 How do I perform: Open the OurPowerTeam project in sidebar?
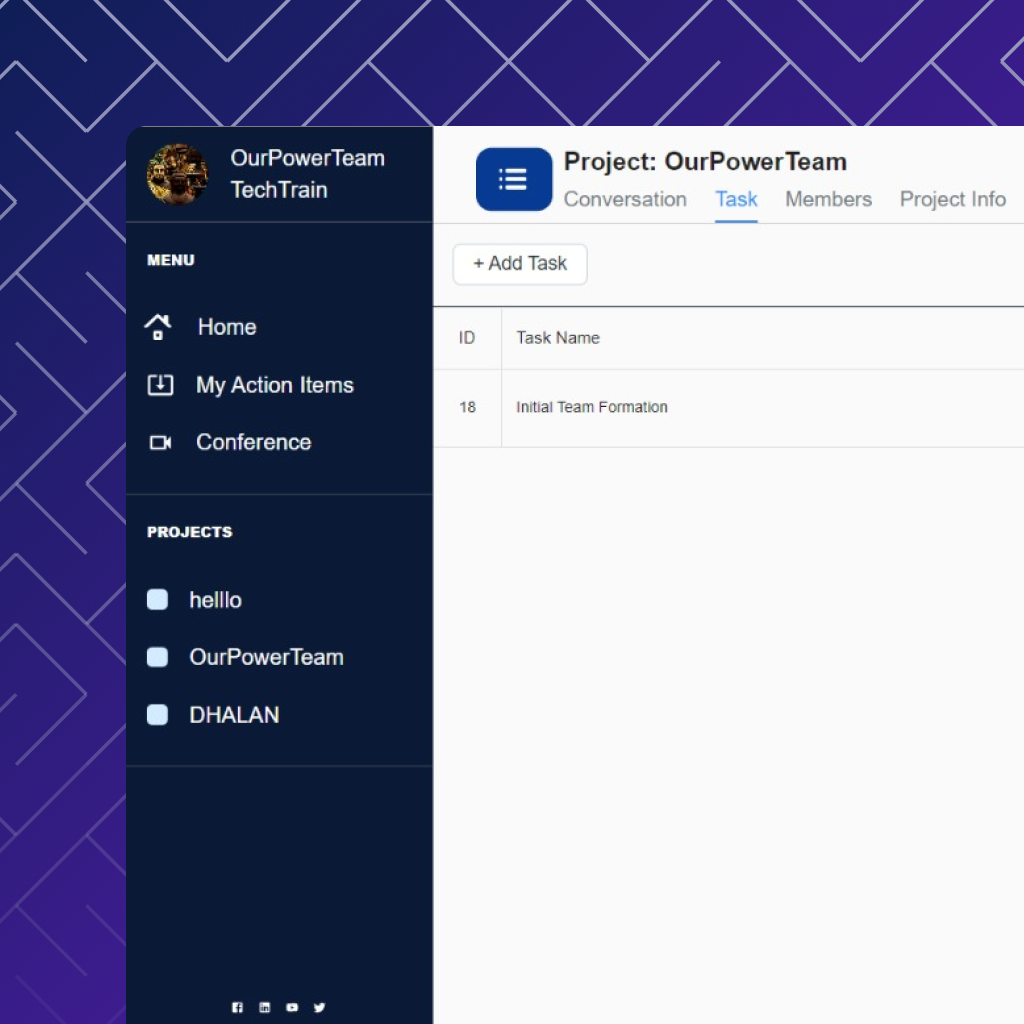(266, 657)
